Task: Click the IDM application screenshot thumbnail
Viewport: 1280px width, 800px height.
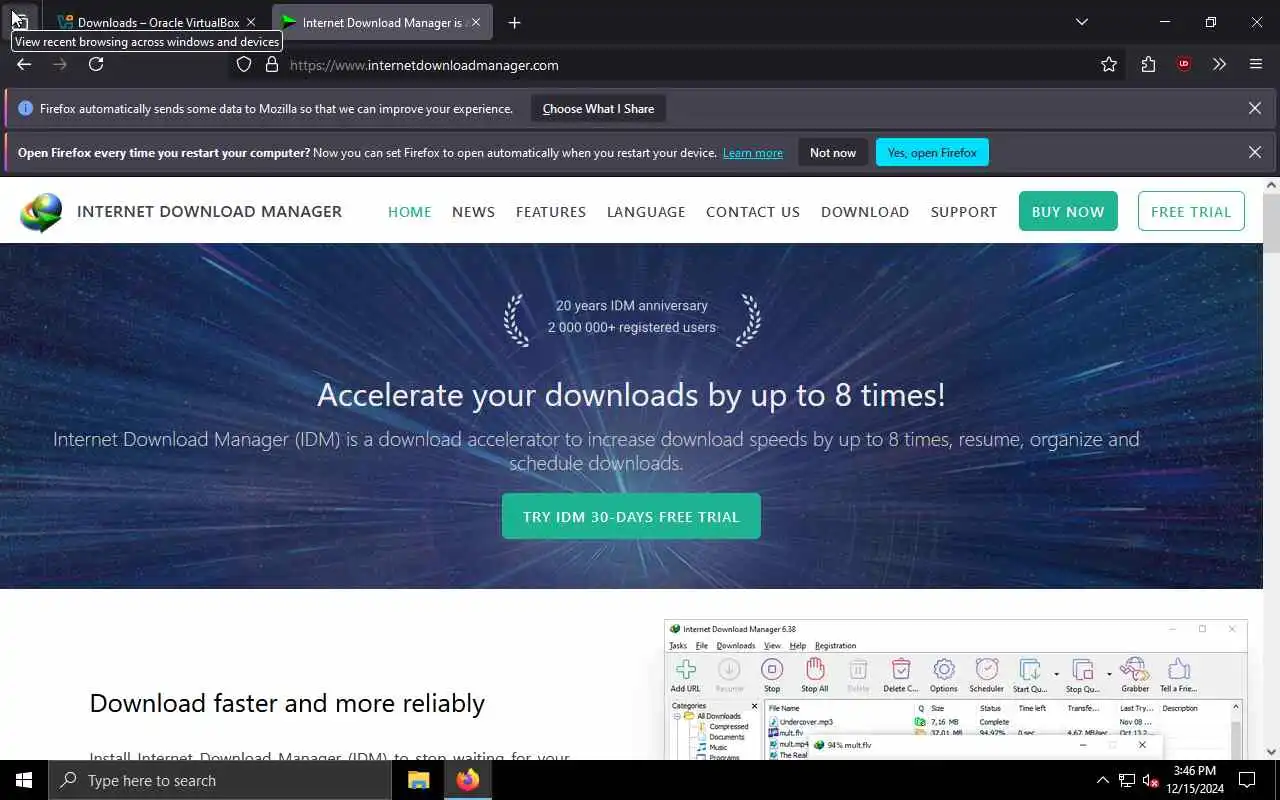Action: click(x=955, y=690)
